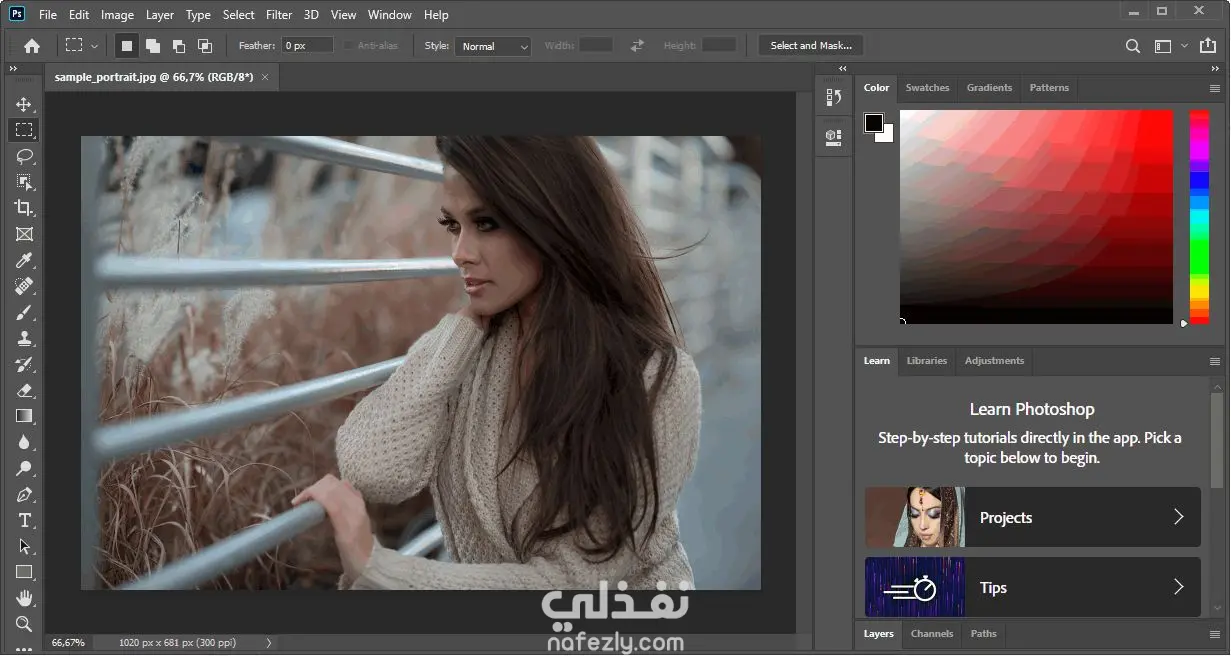This screenshot has width=1231, height=656.
Task: Click the Select and Mask button
Action: (810, 46)
